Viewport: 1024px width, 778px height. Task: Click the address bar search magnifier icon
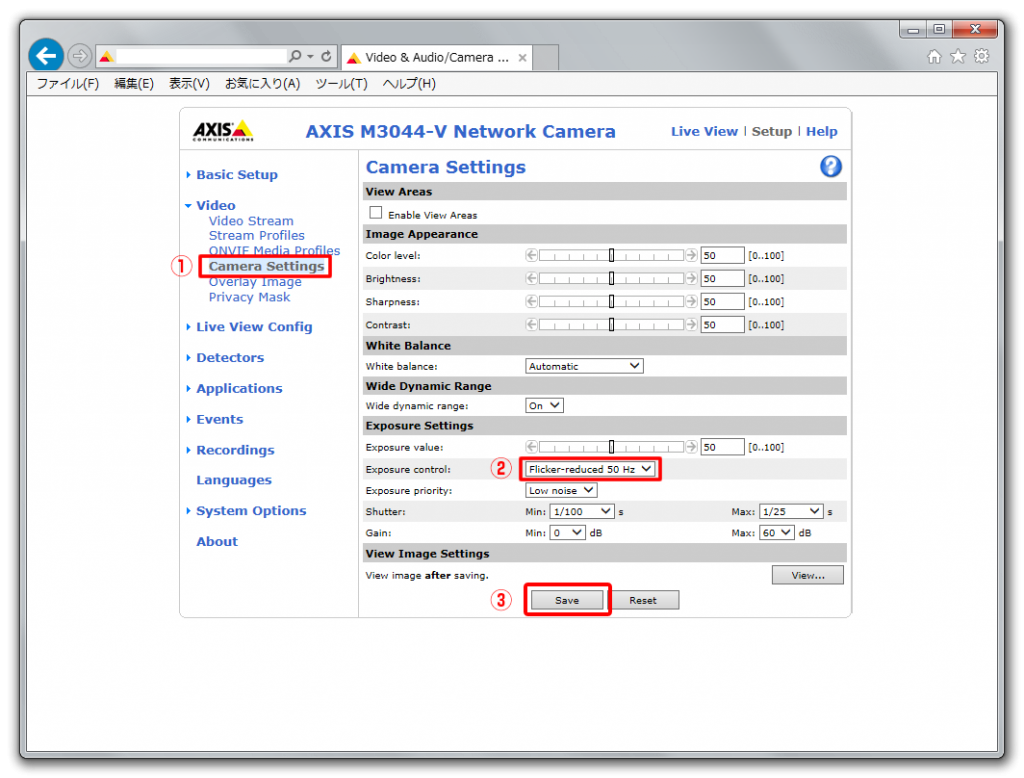click(x=295, y=56)
